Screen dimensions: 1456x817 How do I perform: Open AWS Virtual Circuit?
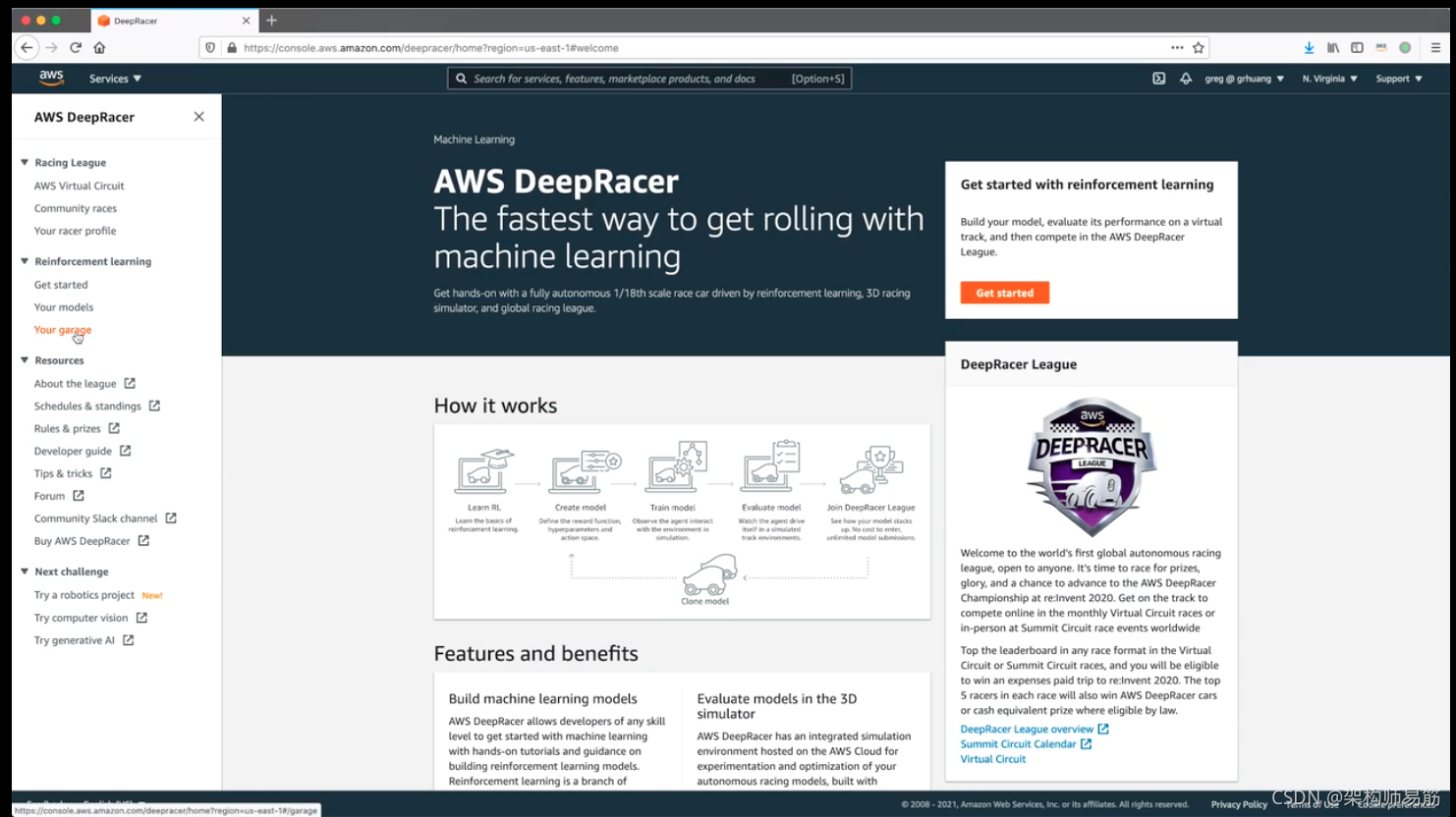tap(80, 186)
